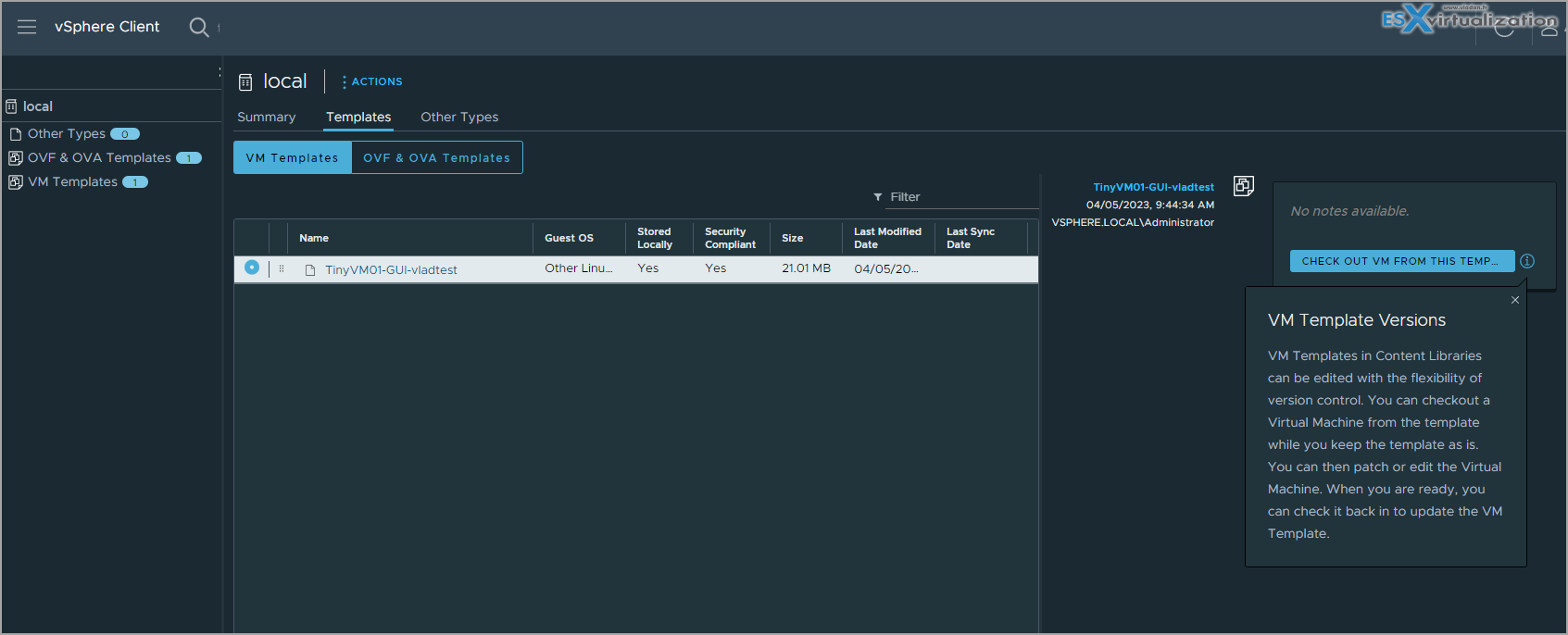1568x635 pixels.
Task: Click the VM Template Versions heading
Action: pos(1357,320)
